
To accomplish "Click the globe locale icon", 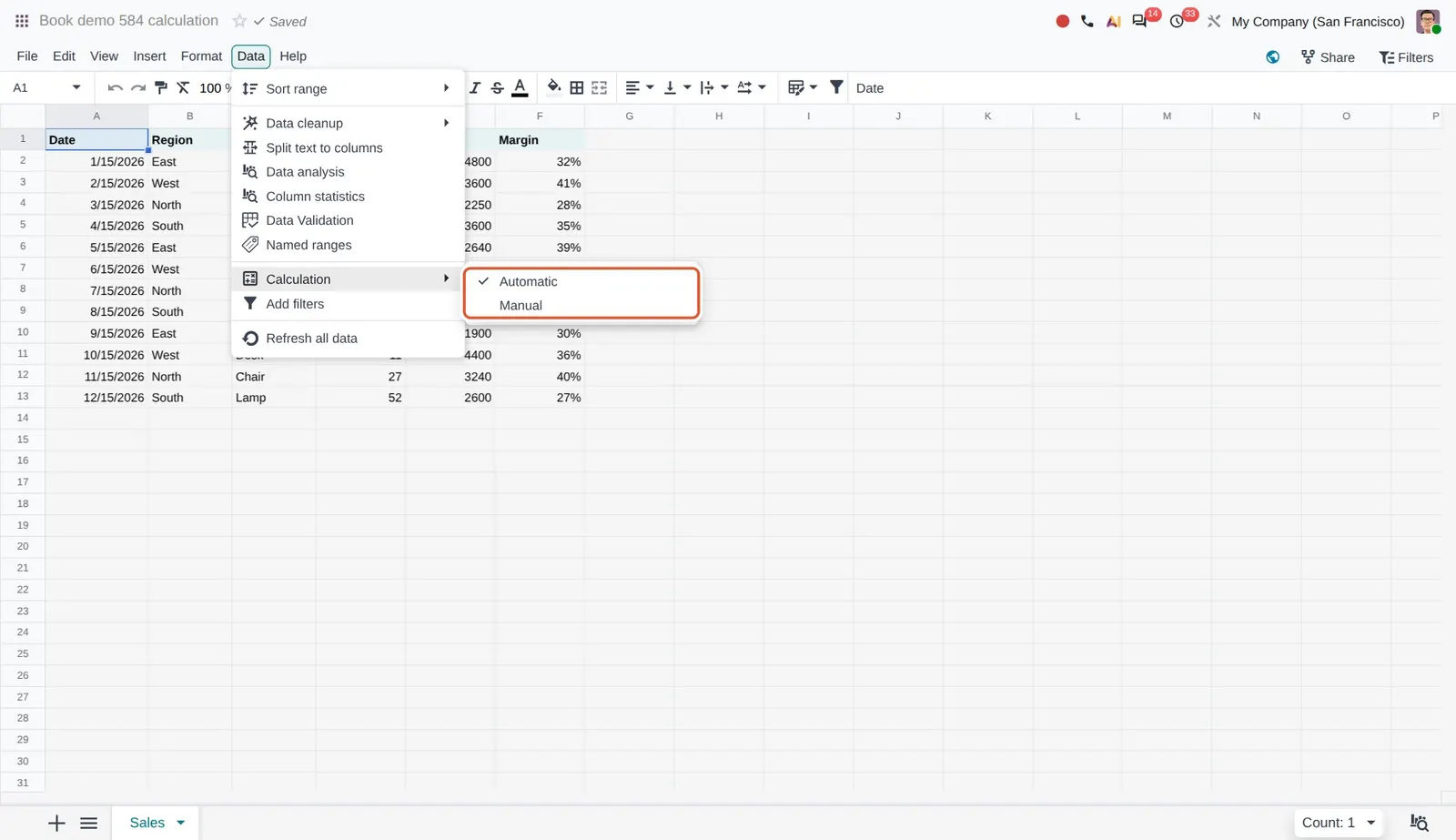I will pos(1272,57).
